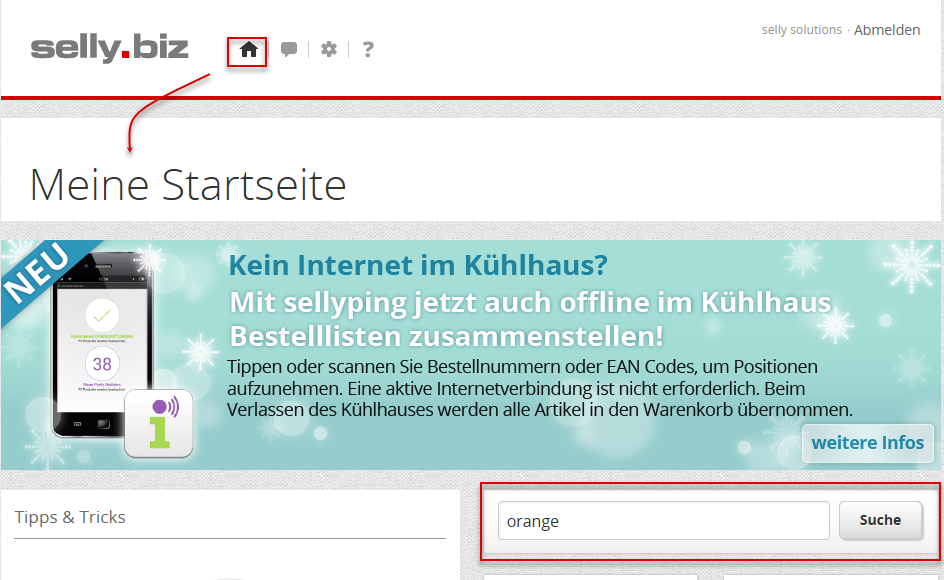The height and width of the screenshot is (580, 944).
Task: Click the Tipps & Tricks heading
Action: point(70,517)
